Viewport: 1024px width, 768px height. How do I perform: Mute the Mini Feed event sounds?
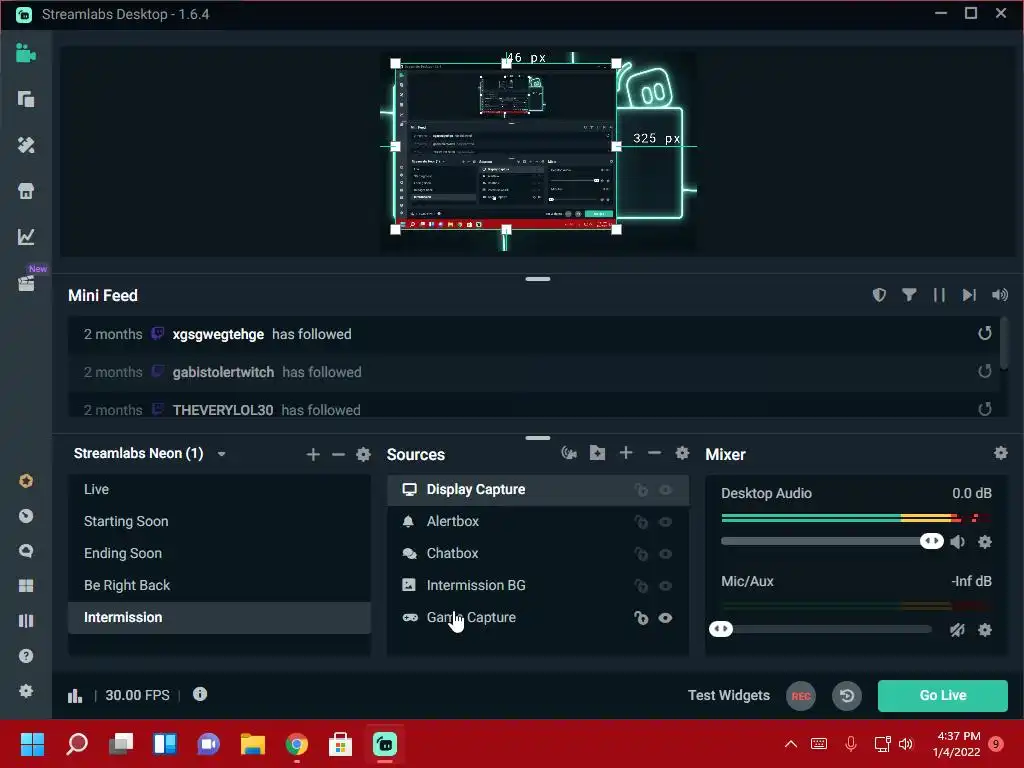[x=999, y=295]
